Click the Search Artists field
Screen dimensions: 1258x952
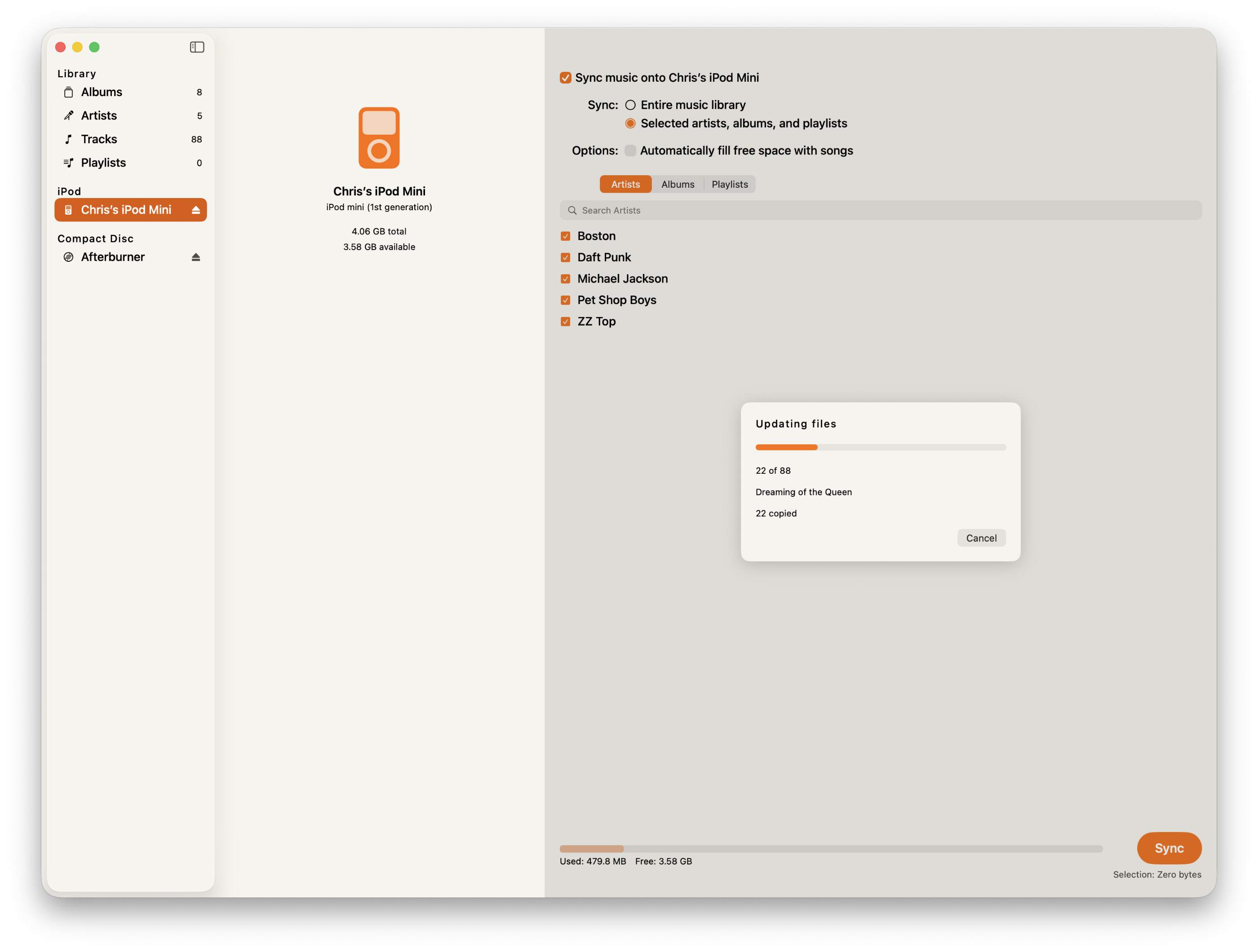880,210
